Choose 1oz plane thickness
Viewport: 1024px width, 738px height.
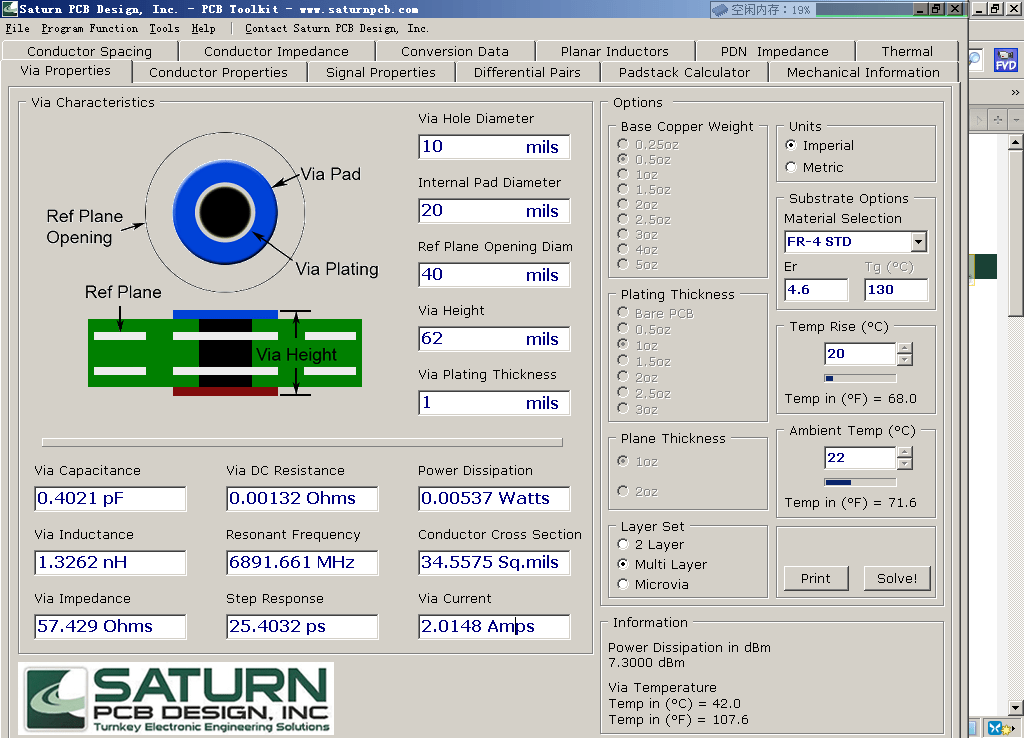pyautogui.click(x=637, y=462)
